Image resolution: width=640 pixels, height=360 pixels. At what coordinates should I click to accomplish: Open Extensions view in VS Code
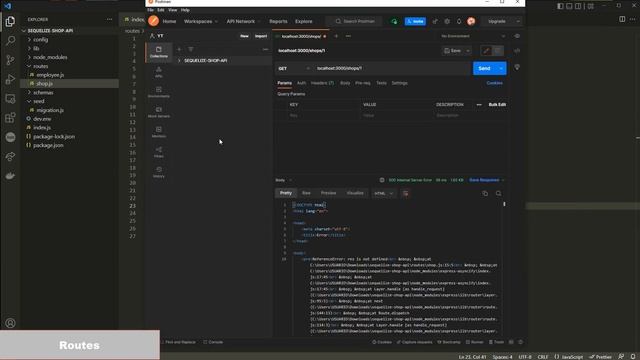10,118
